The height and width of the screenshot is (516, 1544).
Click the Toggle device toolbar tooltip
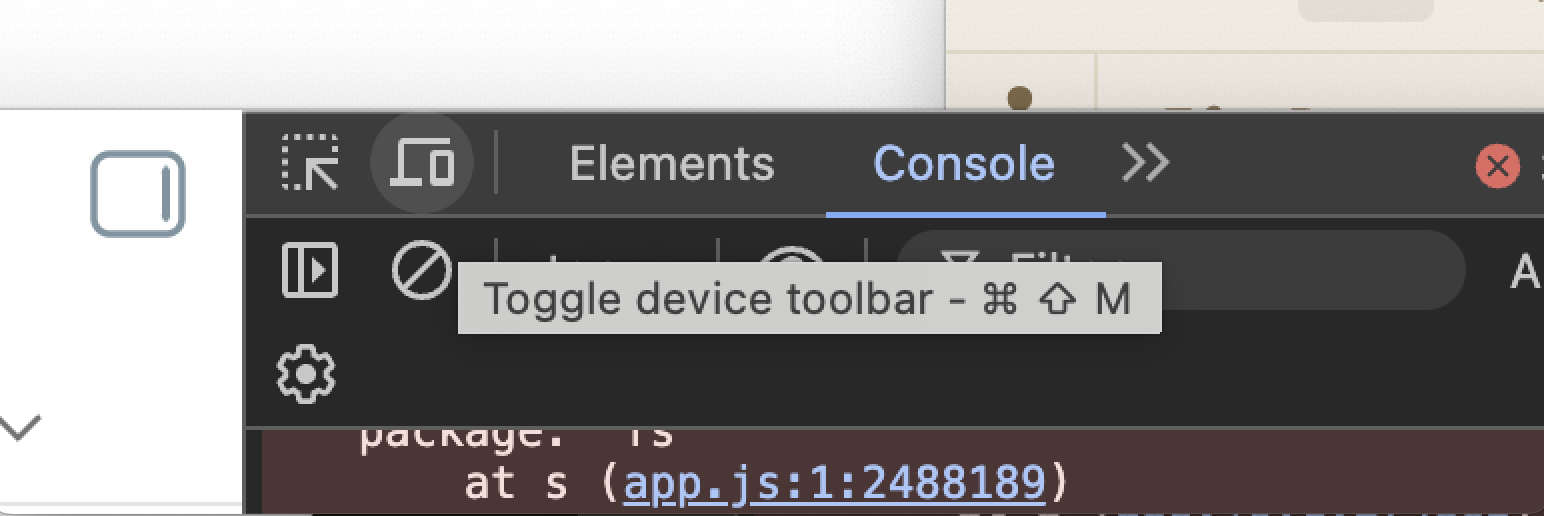point(809,298)
